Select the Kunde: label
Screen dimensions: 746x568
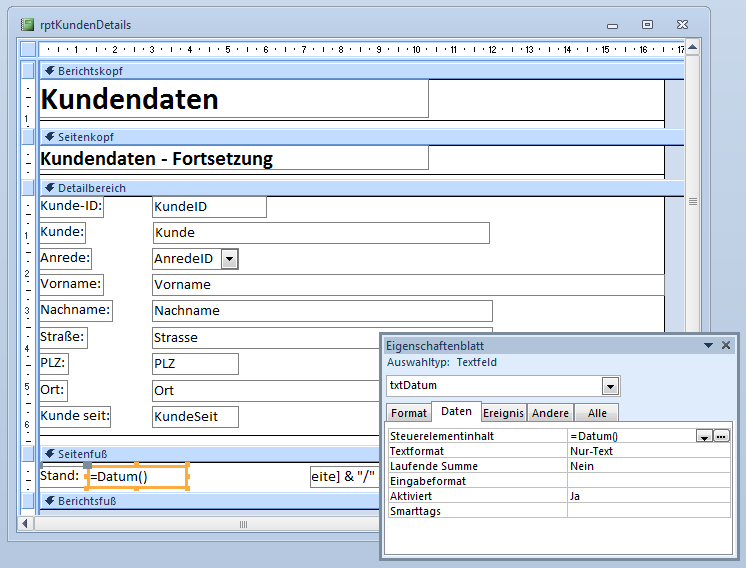point(62,232)
